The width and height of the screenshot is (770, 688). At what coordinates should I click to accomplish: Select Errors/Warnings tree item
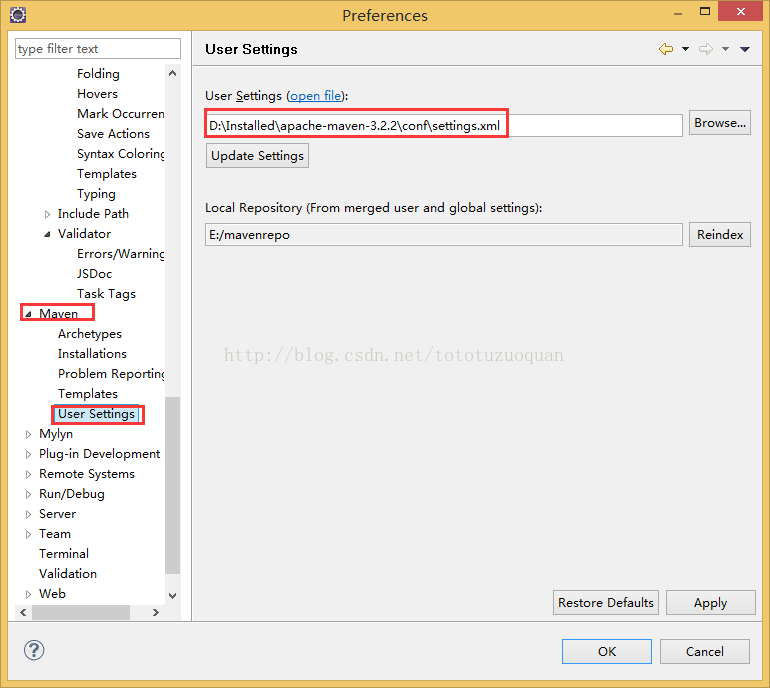120,254
